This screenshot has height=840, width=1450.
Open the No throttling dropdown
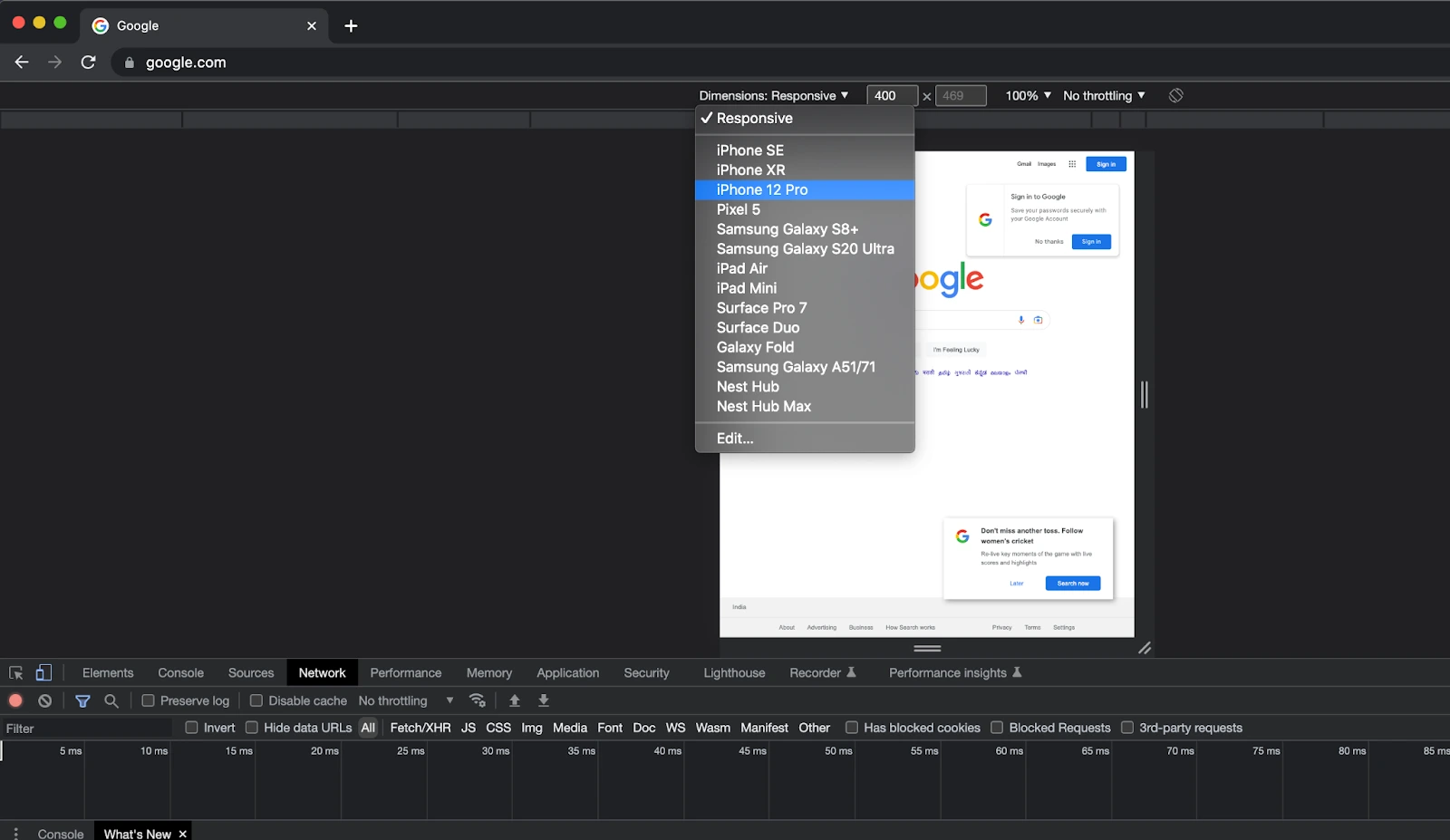(x=1102, y=95)
